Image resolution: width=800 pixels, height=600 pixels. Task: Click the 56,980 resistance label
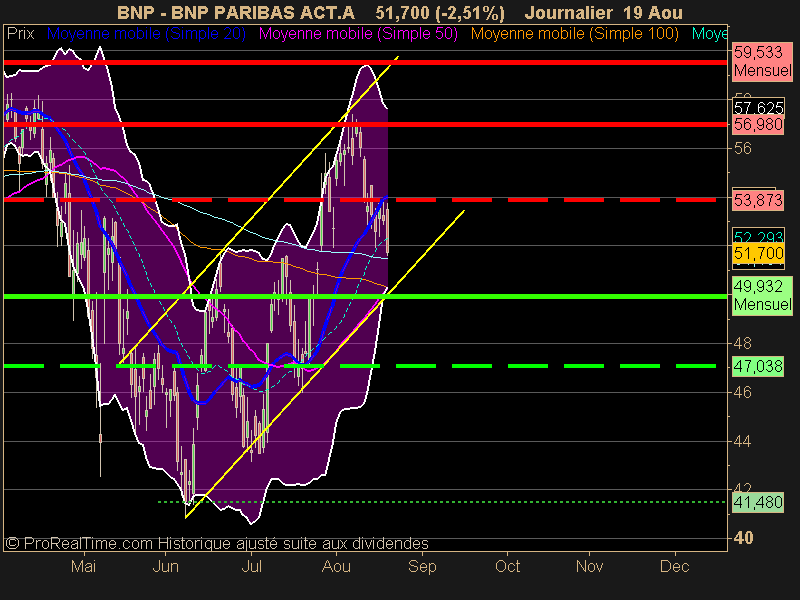coord(758,124)
